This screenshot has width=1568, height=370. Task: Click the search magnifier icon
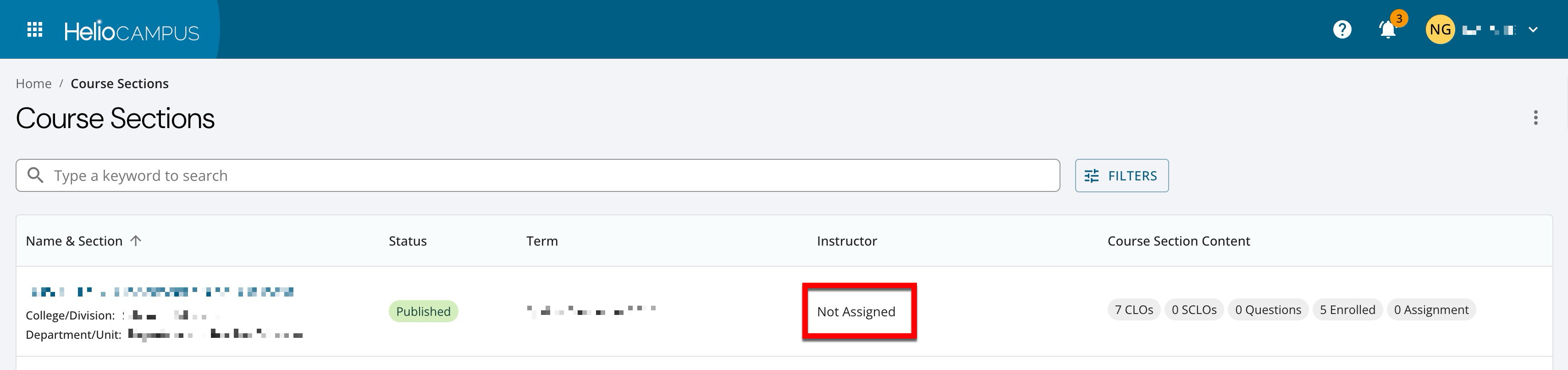point(36,175)
